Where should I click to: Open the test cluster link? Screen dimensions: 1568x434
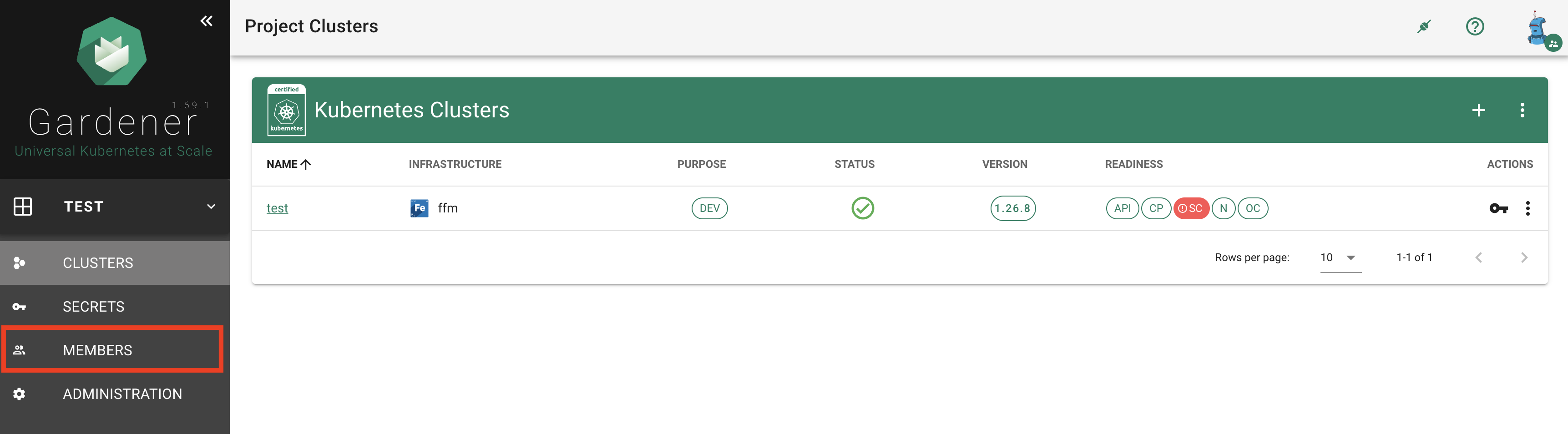tap(278, 207)
